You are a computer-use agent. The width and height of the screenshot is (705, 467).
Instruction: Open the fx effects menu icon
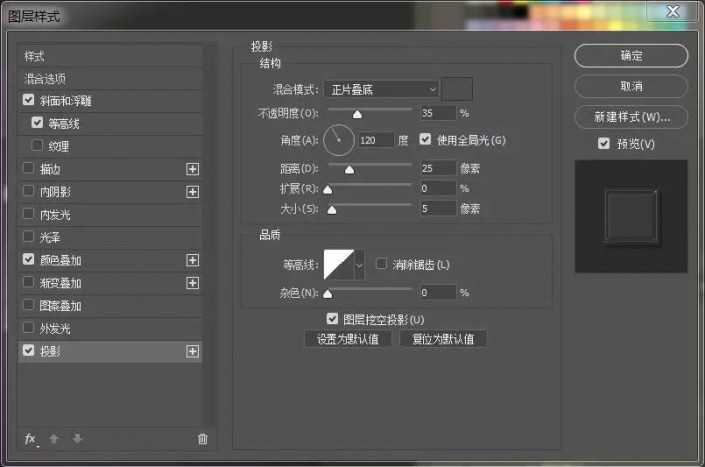point(30,438)
